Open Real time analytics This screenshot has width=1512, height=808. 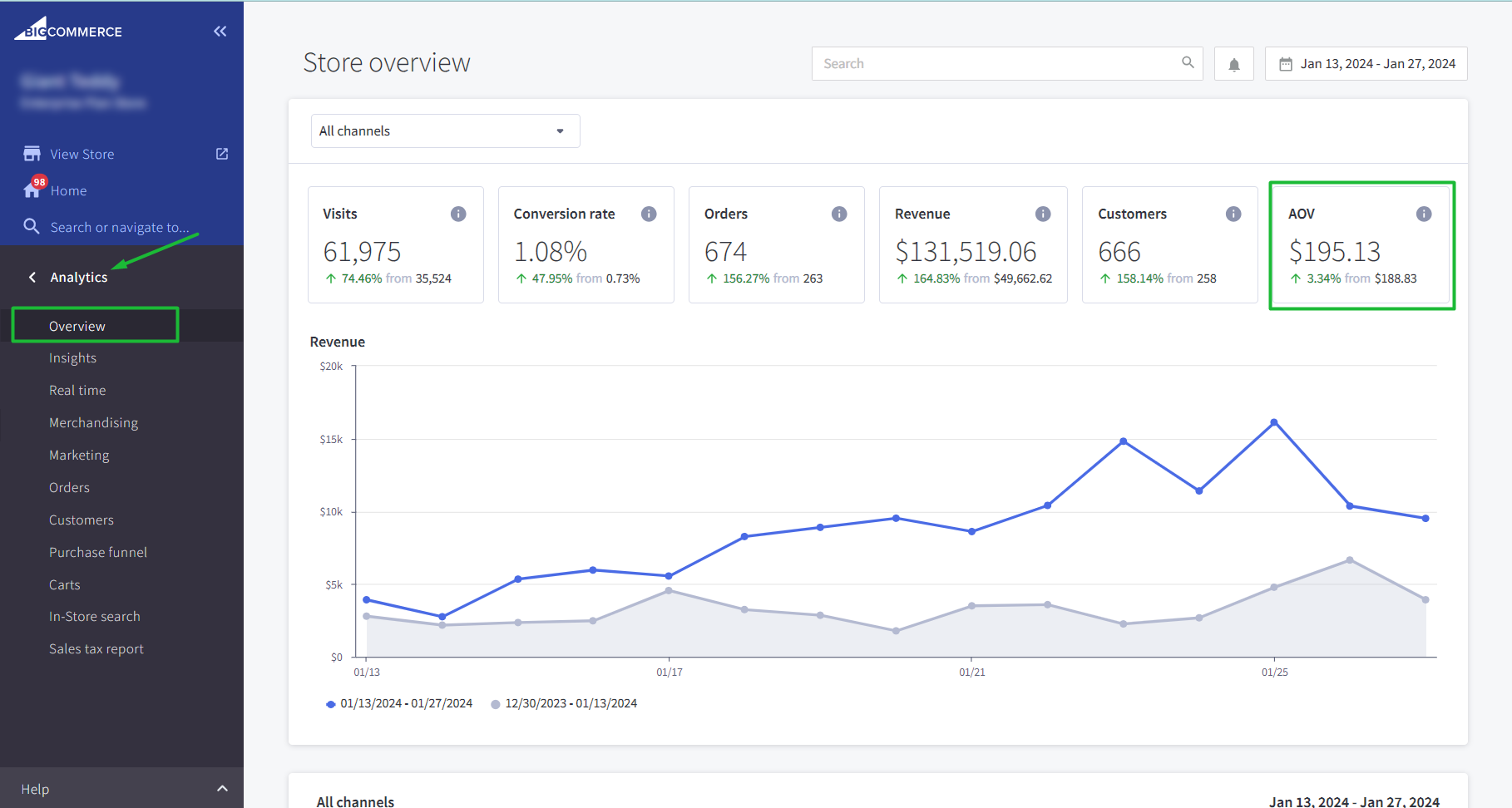pyautogui.click(x=77, y=390)
